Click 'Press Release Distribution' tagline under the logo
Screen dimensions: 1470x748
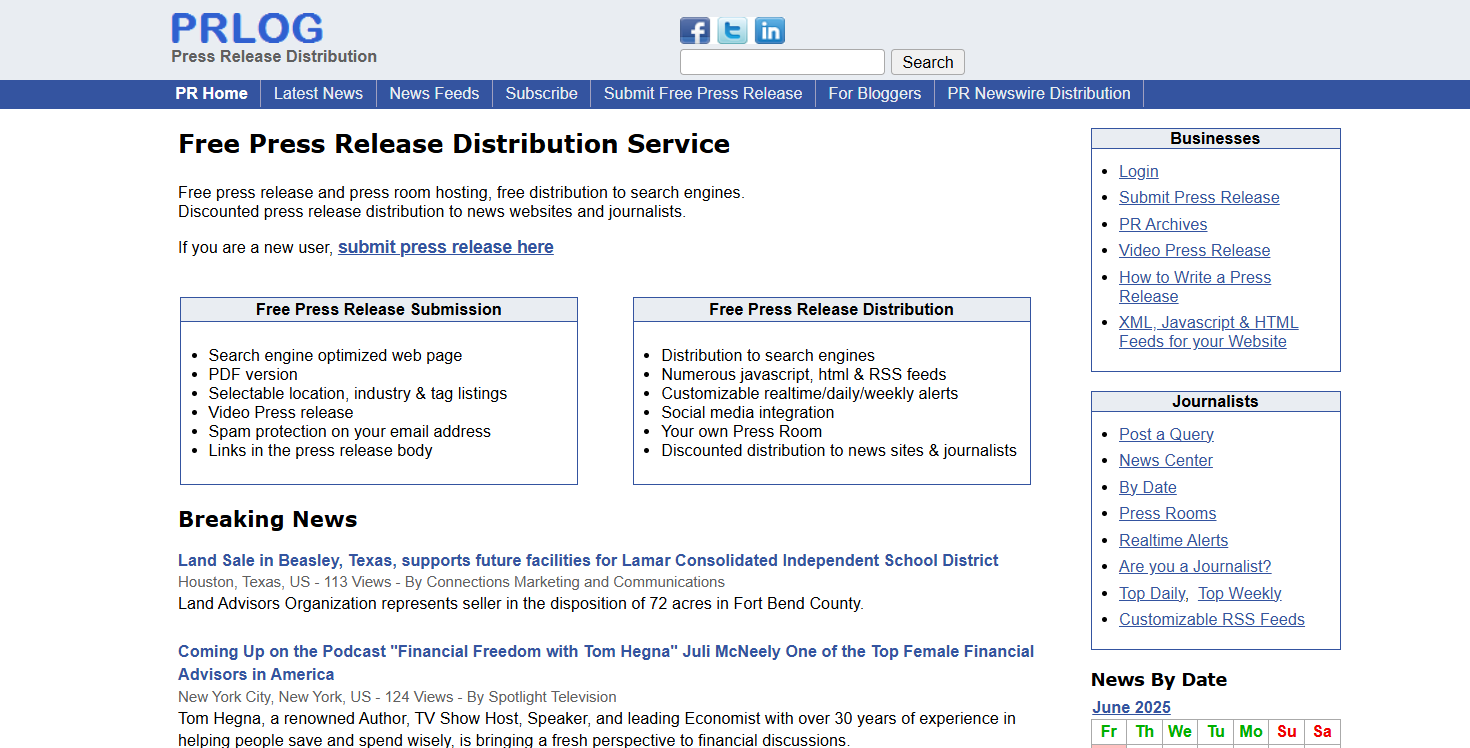point(274,56)
